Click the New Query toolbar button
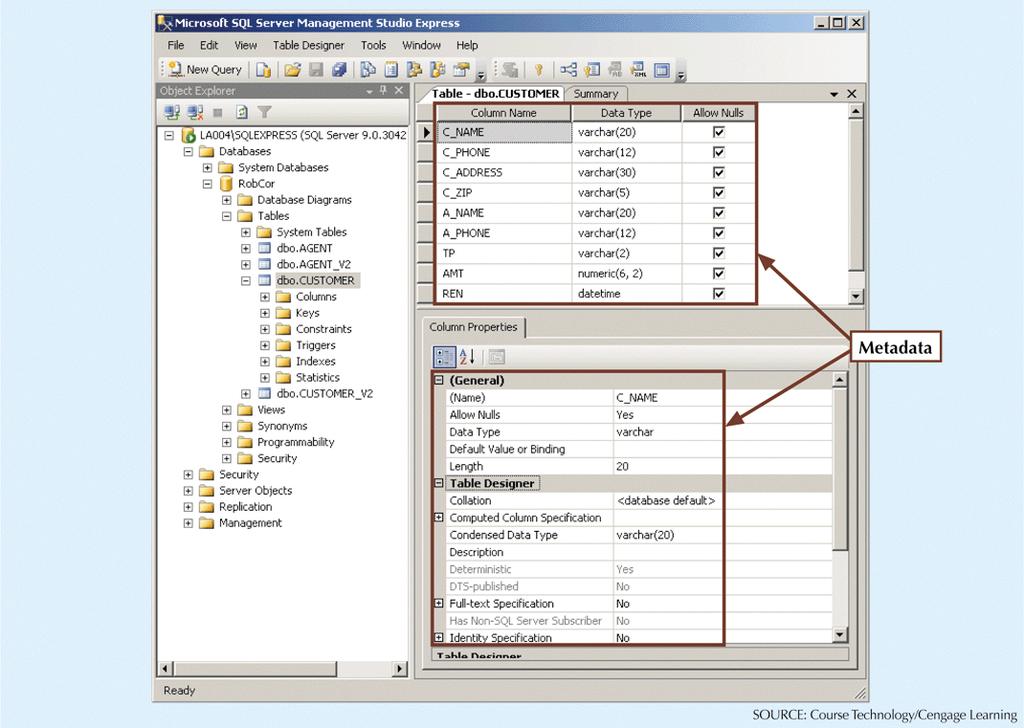Viewport: 1024px width, 728px height. pyautogui.click(x=204, y=69)
